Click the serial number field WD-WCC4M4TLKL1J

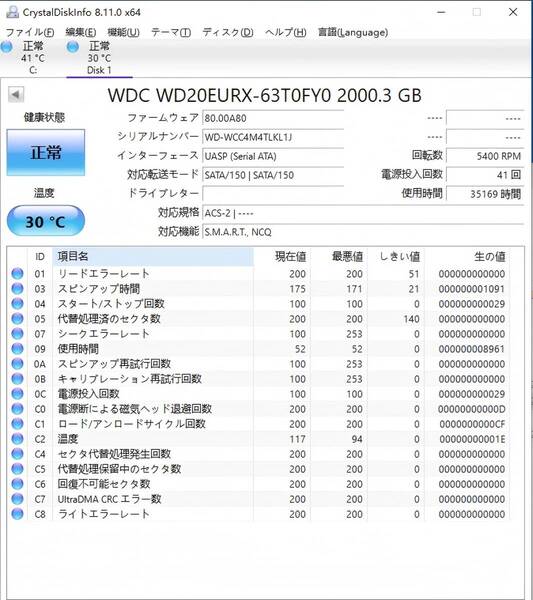[x=273, y=137]
